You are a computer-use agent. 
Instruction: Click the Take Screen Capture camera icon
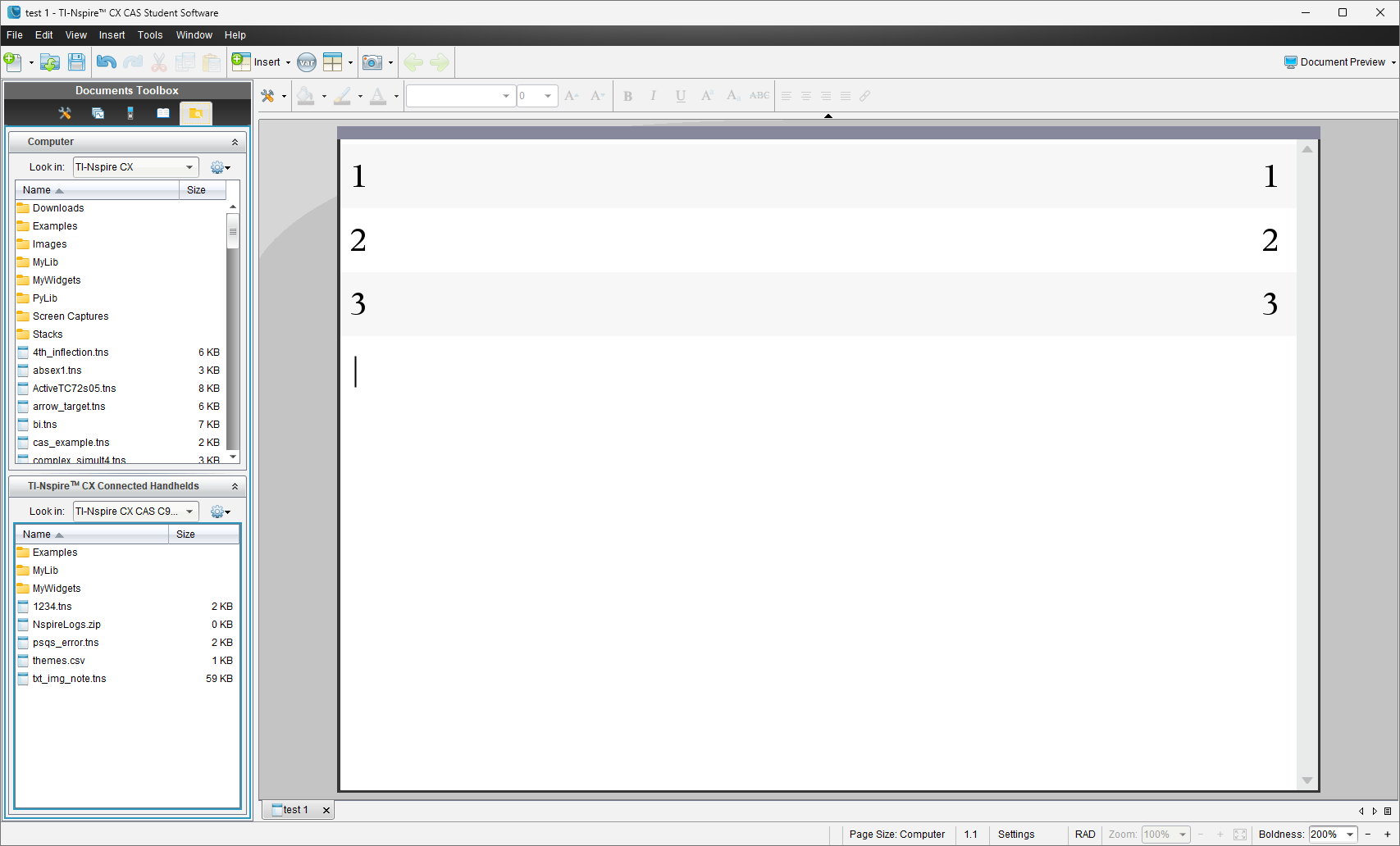click(x=372, y=62)
